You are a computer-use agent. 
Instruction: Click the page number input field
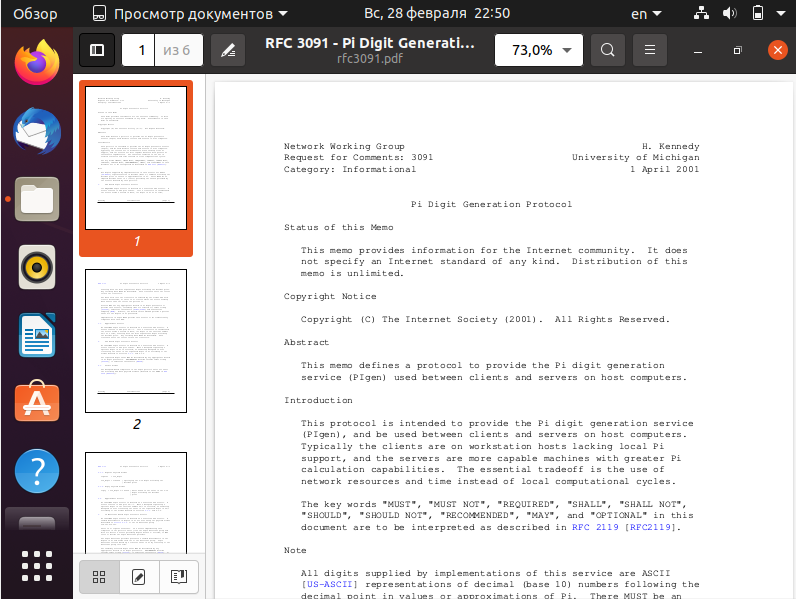click(x=138, y=50)
